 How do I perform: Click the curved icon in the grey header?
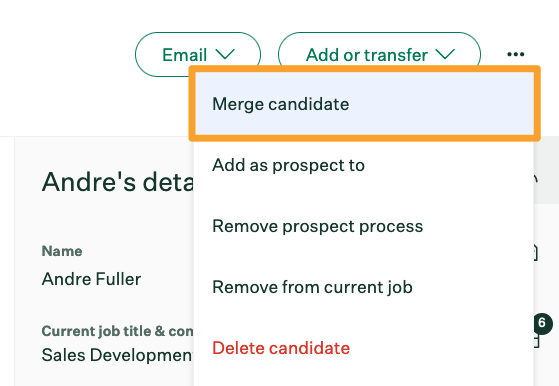535,179
